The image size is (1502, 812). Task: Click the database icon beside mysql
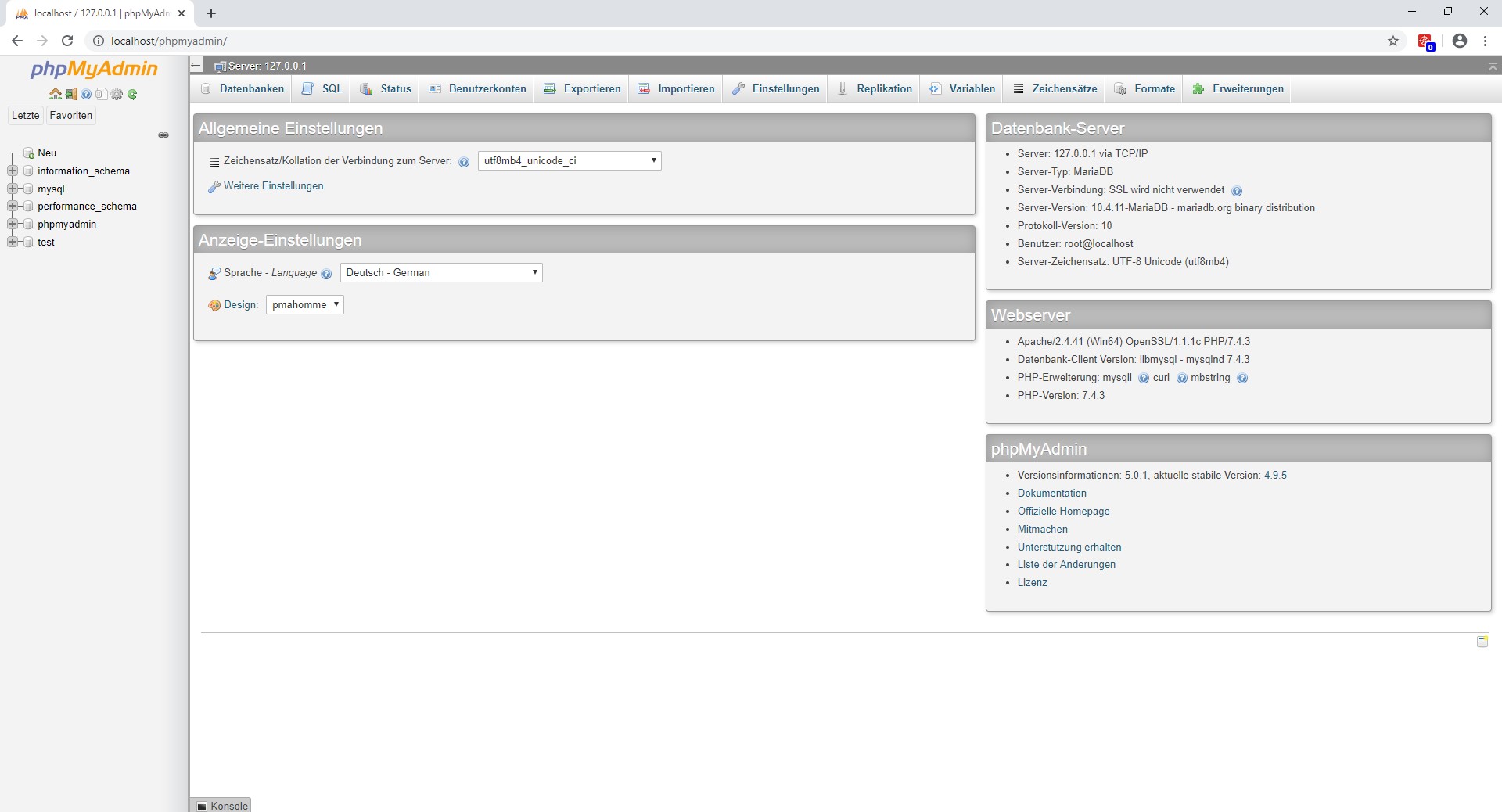tap(29, 189)
